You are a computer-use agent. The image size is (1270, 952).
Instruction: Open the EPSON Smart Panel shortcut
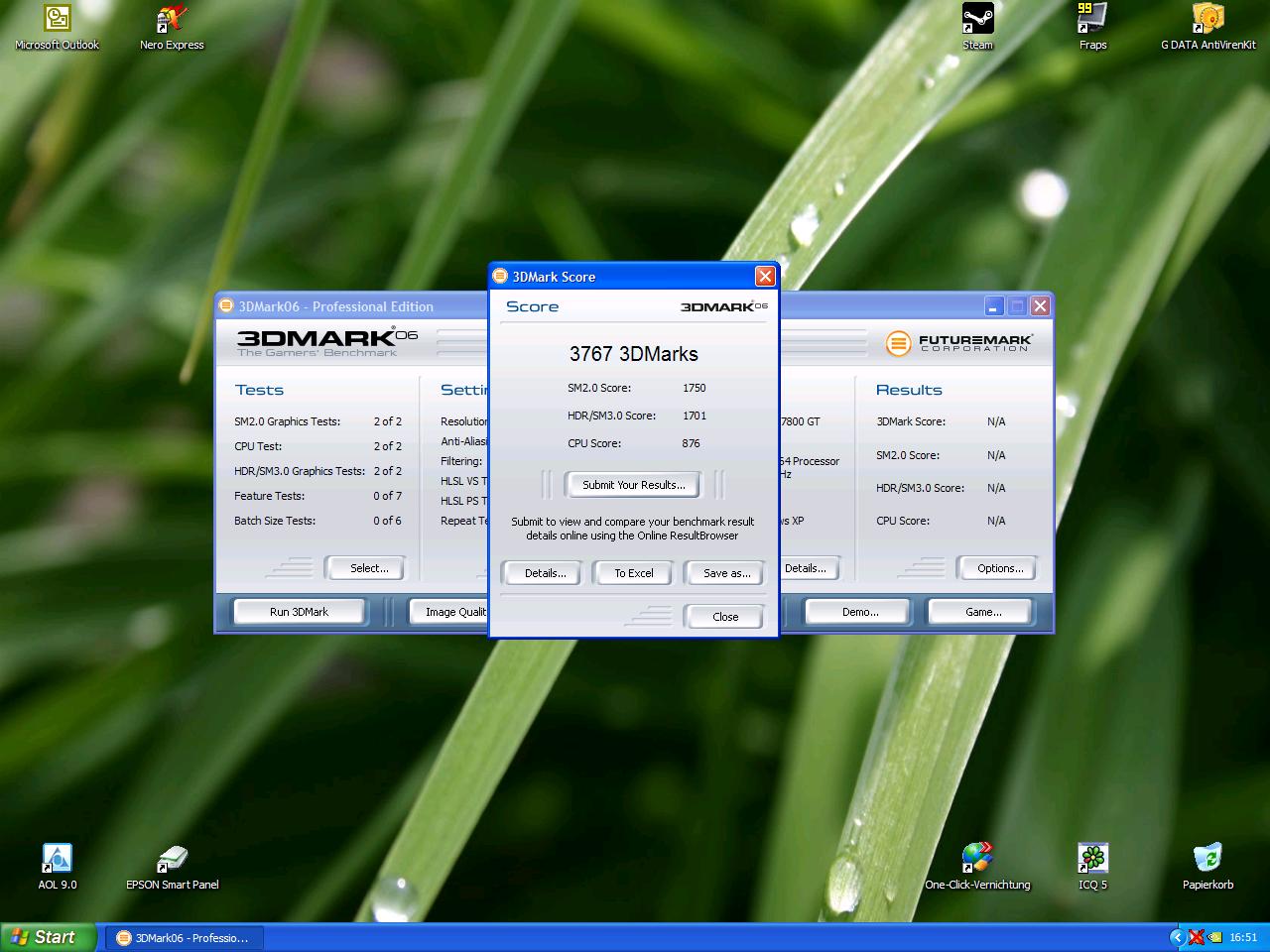coord(172,867)
